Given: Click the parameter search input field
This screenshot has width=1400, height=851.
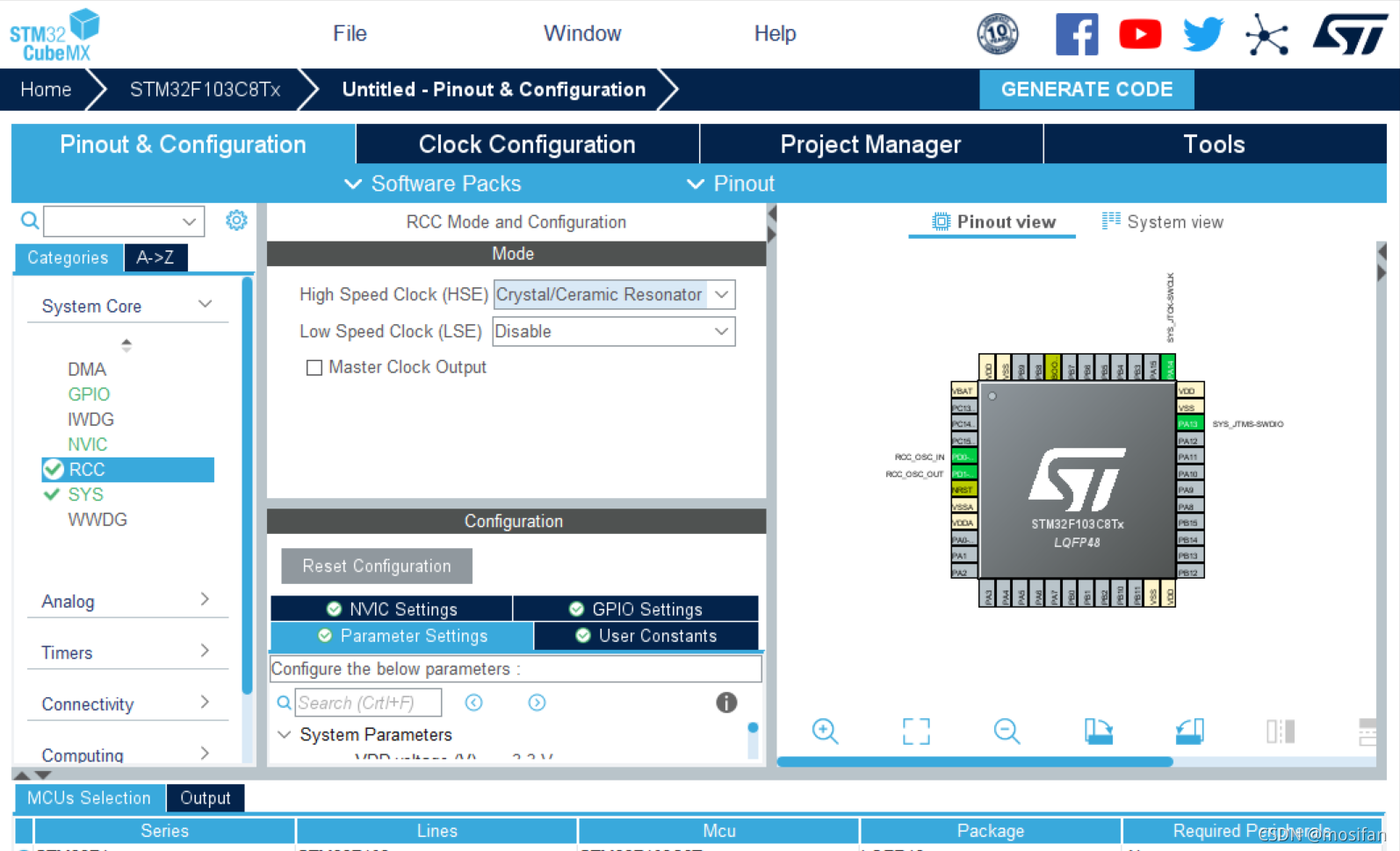Looking at the screenshot, I should click(368, 703).
